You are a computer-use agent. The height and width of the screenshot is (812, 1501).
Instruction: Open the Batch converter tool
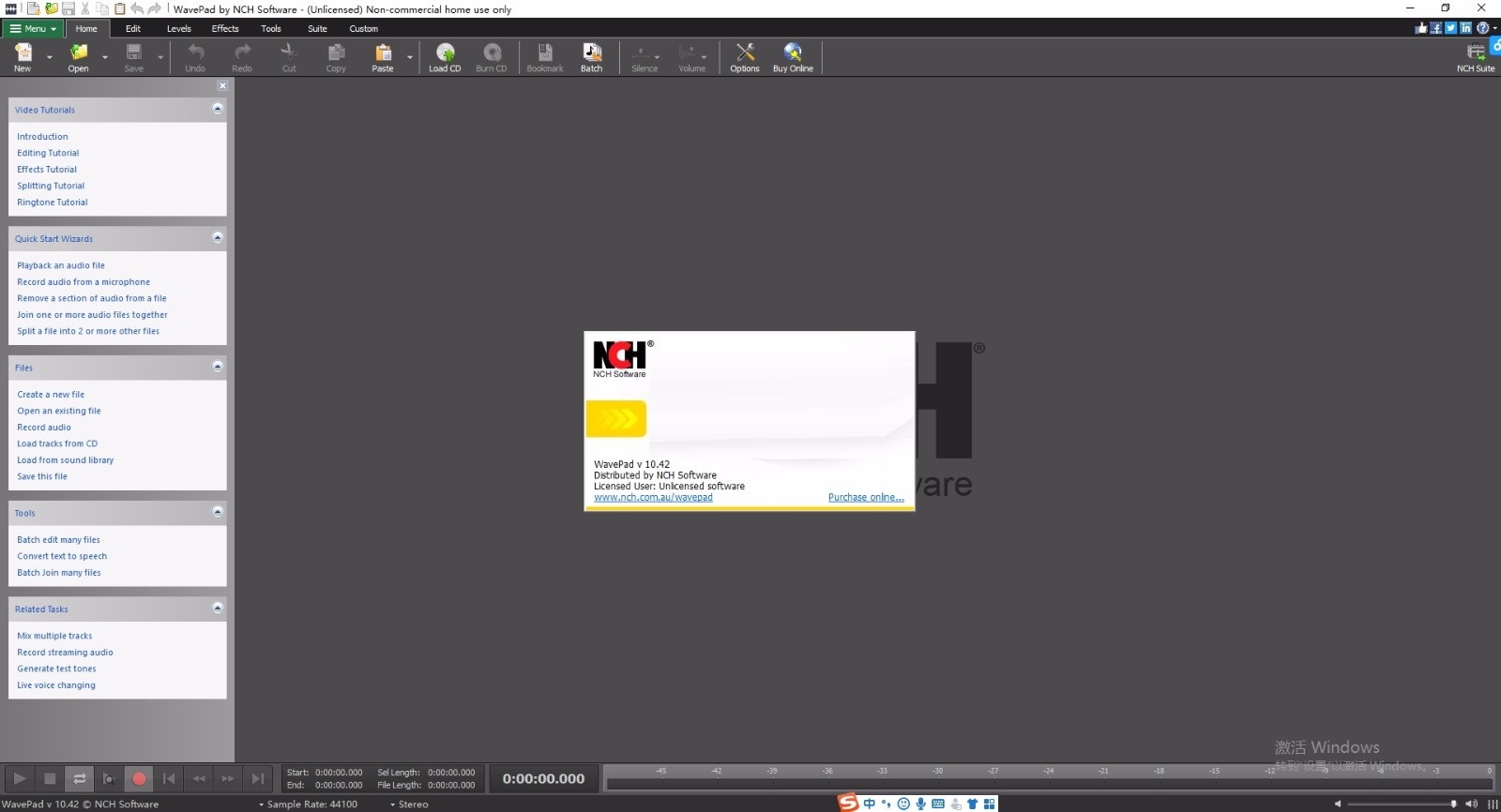pos(591,56)
